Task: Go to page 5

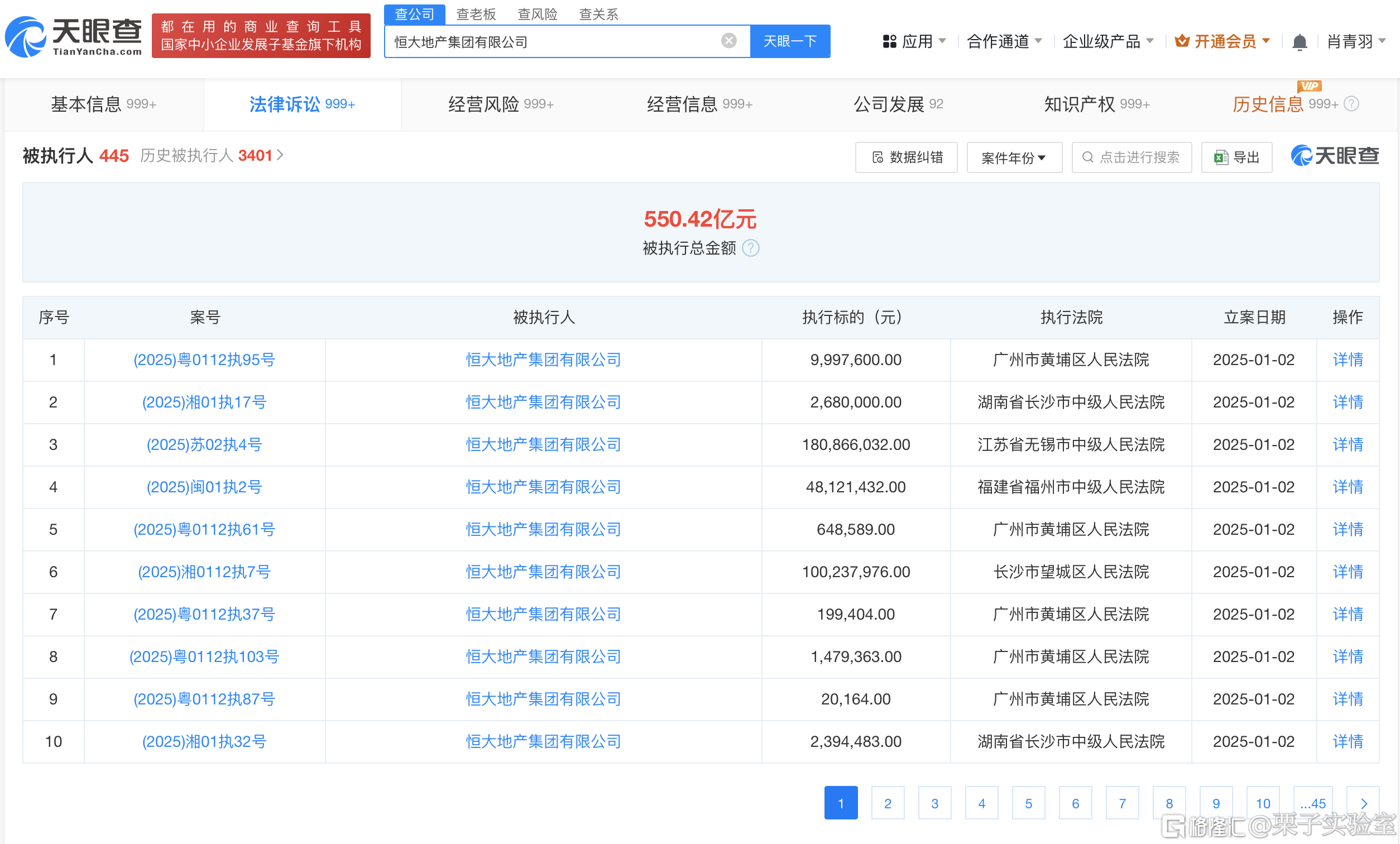Action: point(1028,803)
